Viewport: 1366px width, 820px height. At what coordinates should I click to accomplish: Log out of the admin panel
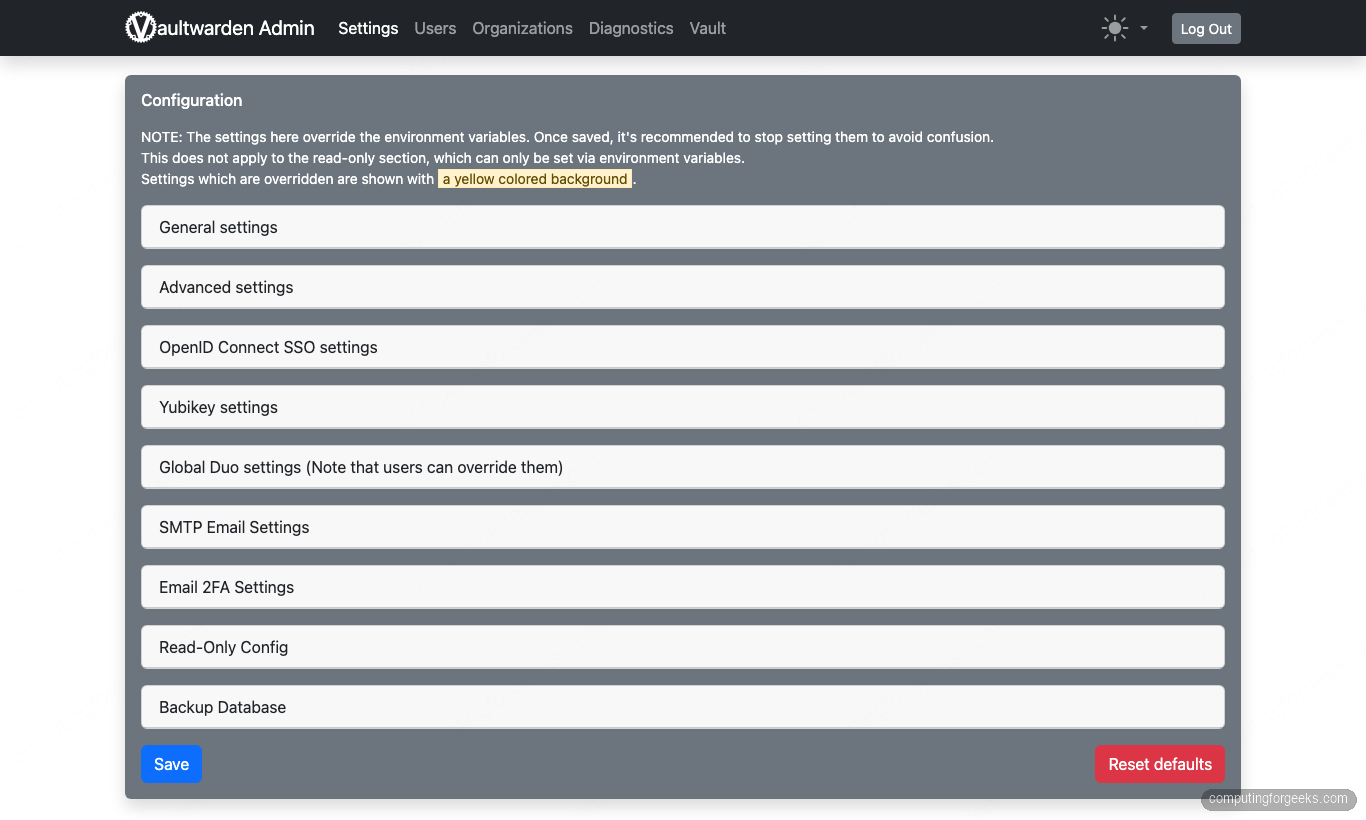pyautogui.click(x=1205, y=28)
